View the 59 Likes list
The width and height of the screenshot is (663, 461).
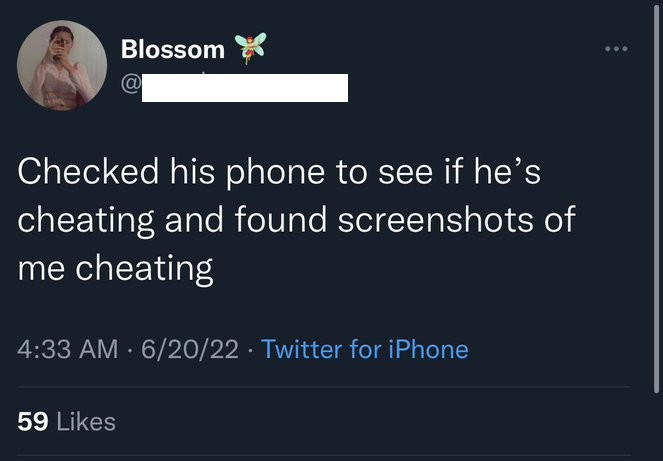click(67, 421)
